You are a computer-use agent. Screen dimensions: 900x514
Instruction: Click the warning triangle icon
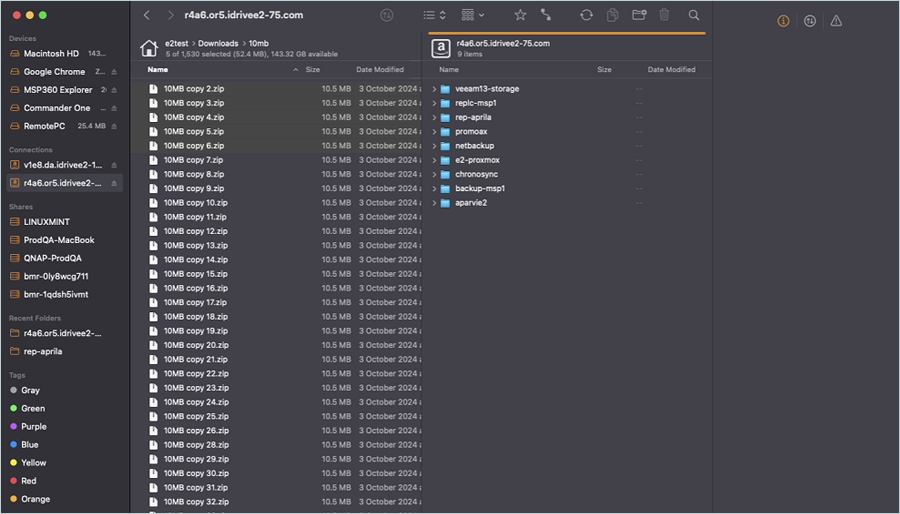[836, 21]
